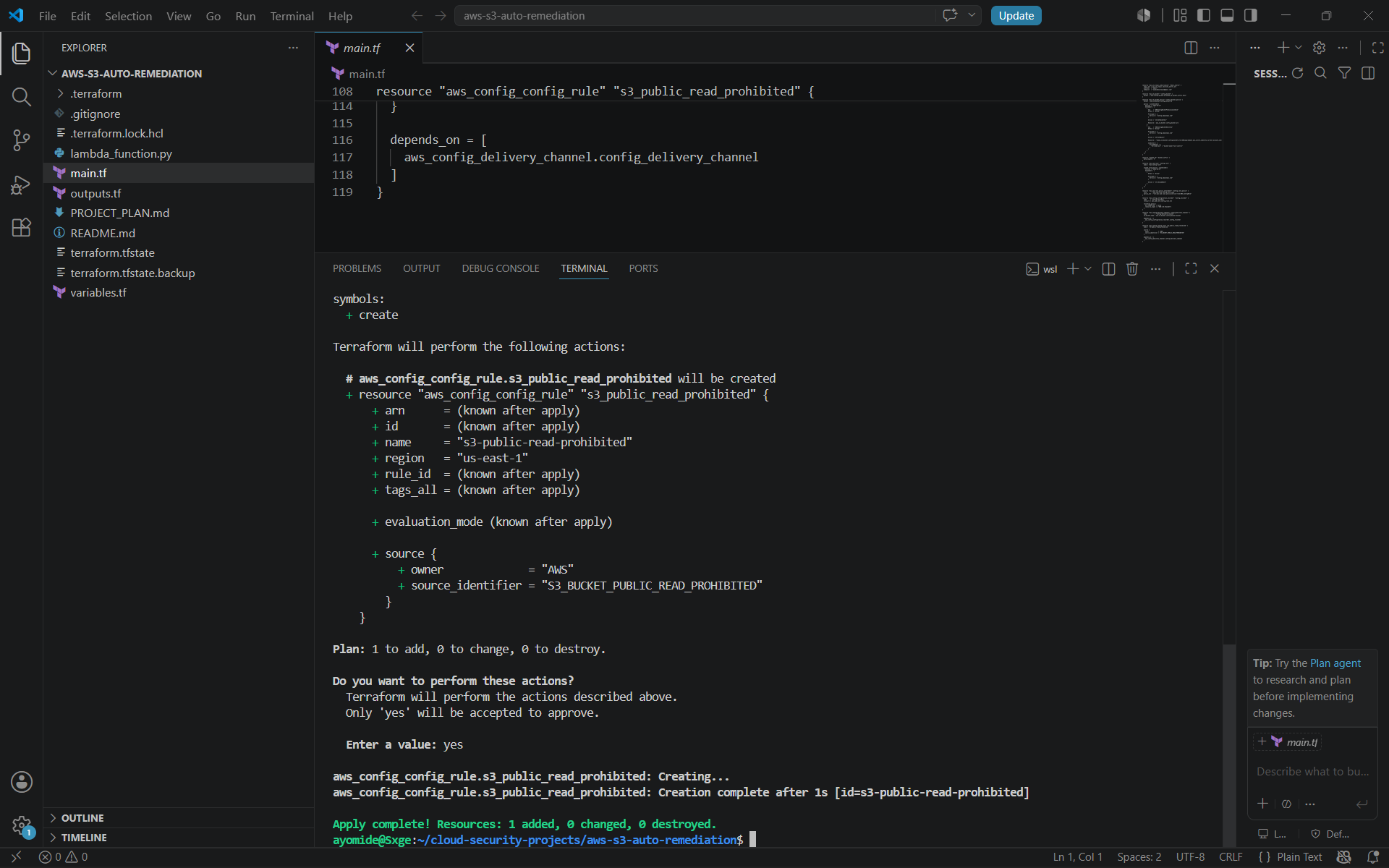Open editor more actions ellipsis

point(1215,48)
